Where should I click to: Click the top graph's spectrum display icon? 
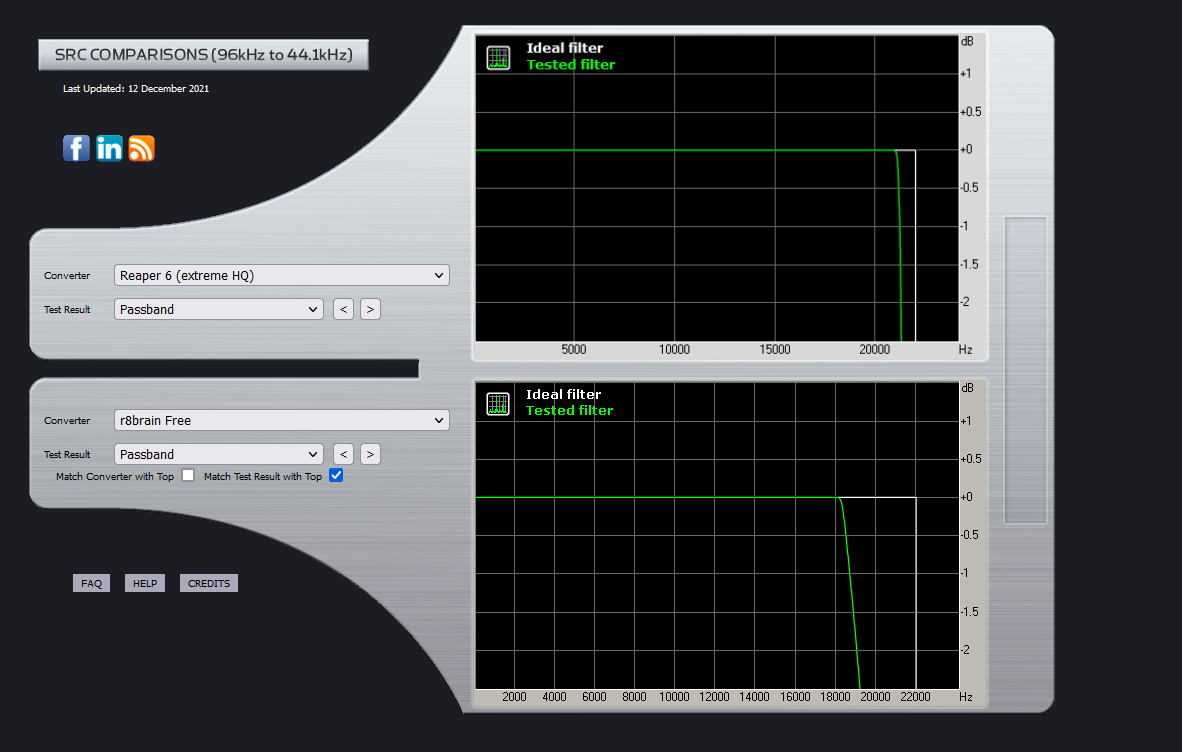point(498,57)
